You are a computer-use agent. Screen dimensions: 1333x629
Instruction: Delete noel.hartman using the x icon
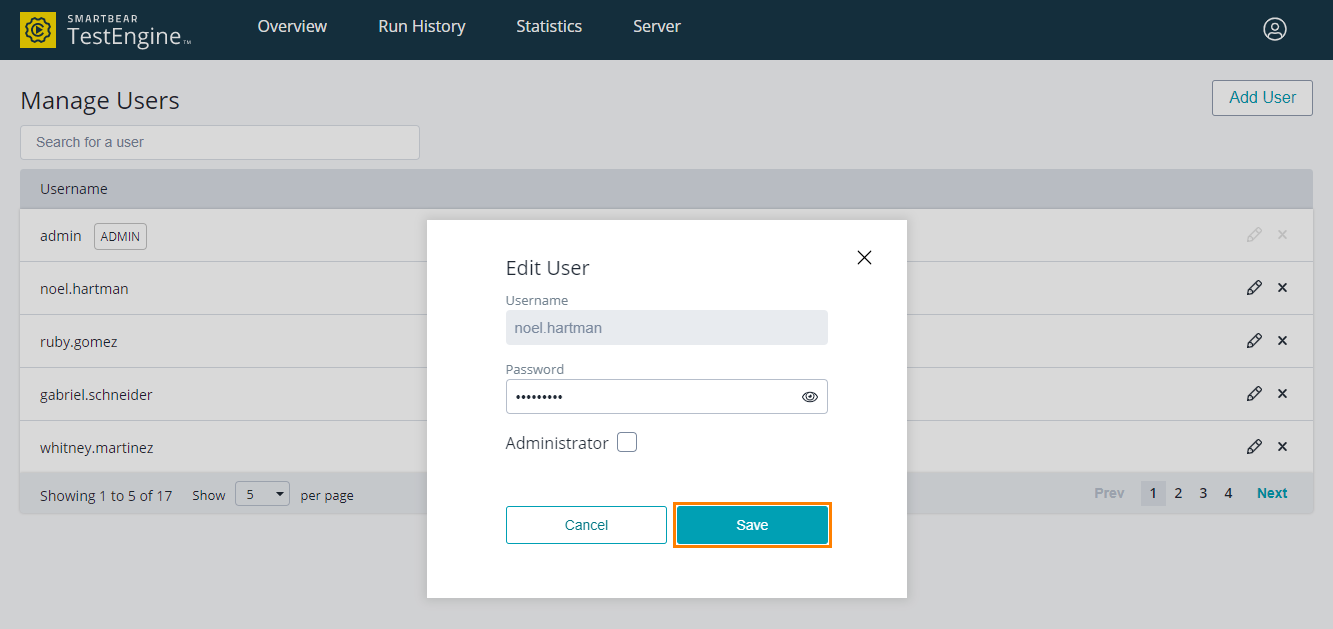pos(1282,287)
